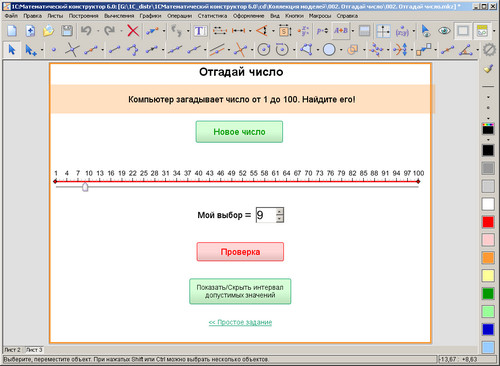This screenshot has width=500, height=366.
Task: Open the Справка menu
Action: [x=347, y=16]
